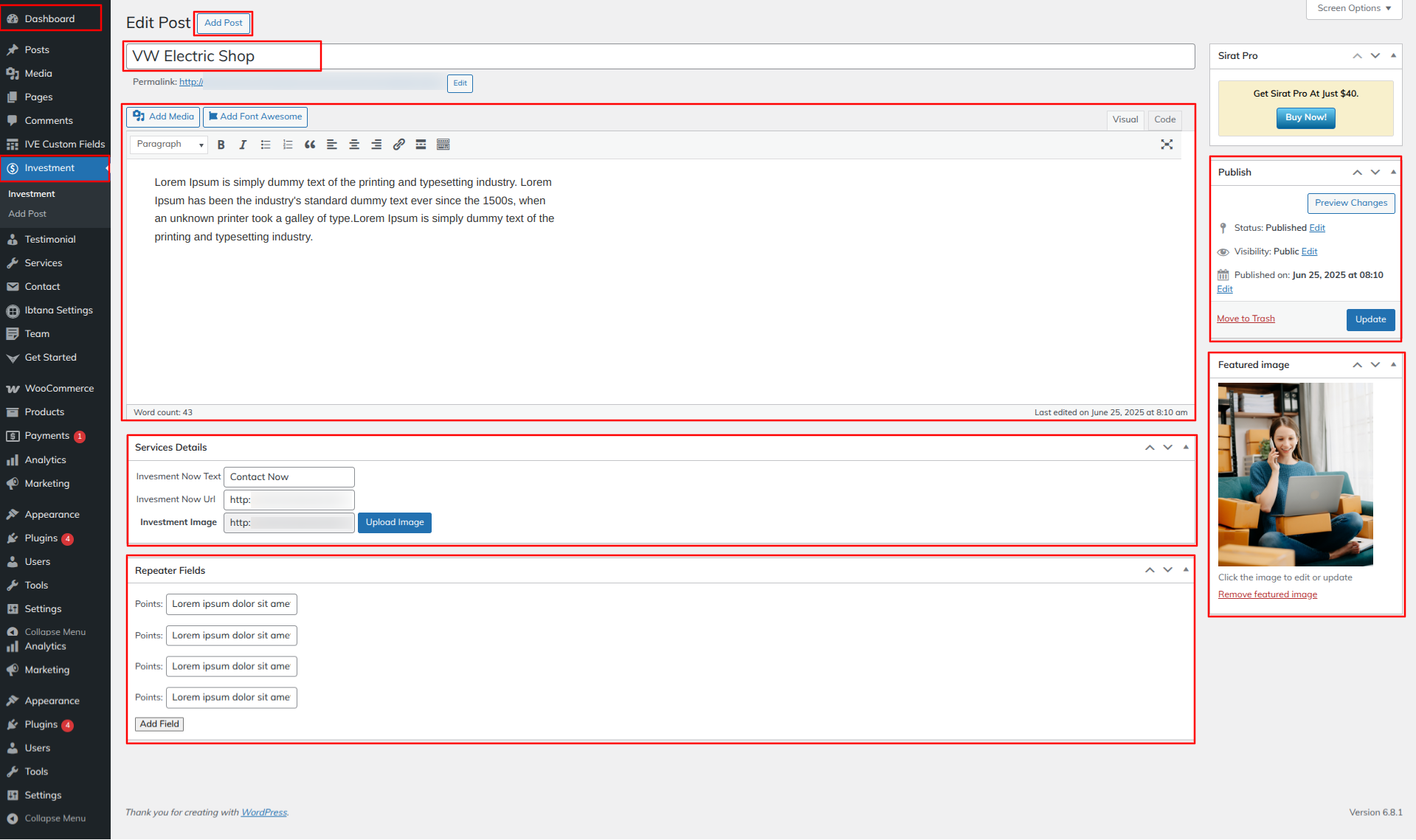This screenshot has width=1416, height=840.
Task: Center align the paragraph text
Action: click(354, 145)
